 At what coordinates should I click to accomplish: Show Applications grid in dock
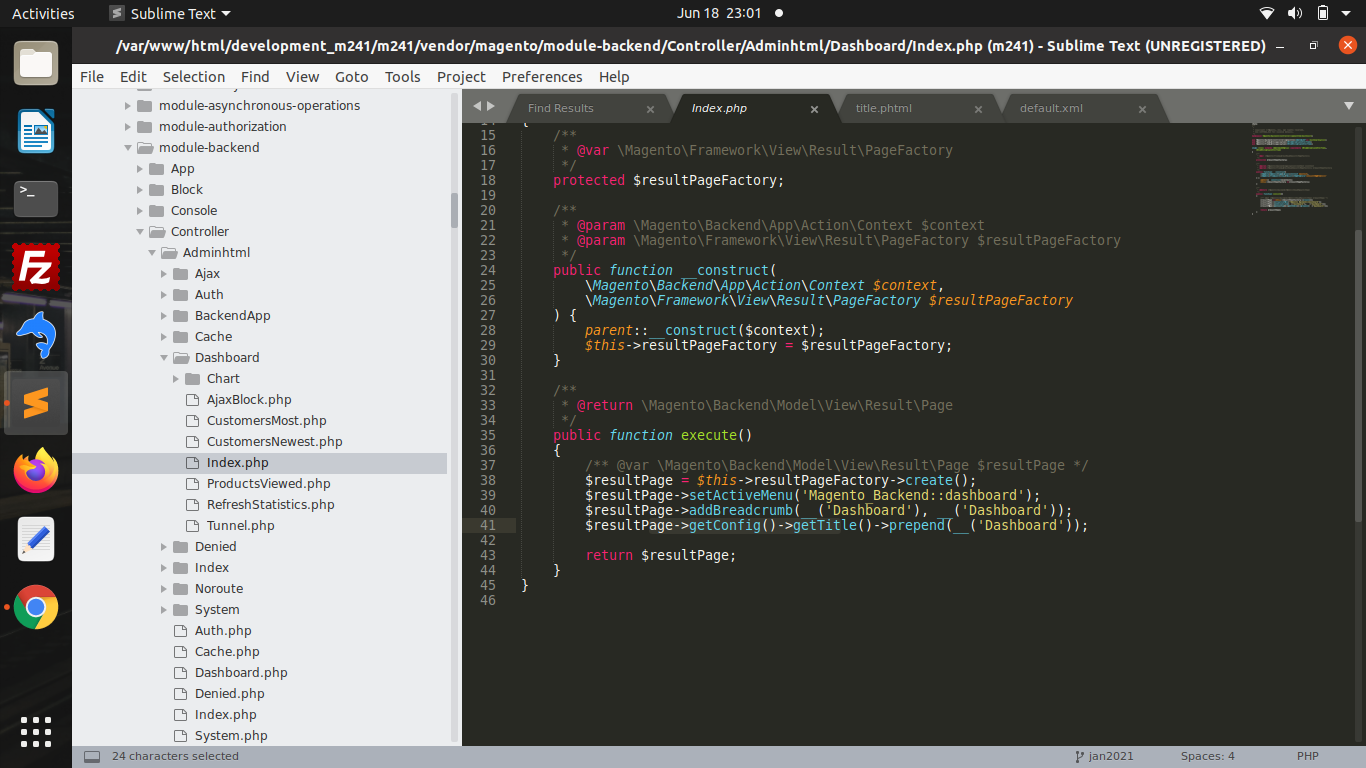36,731
